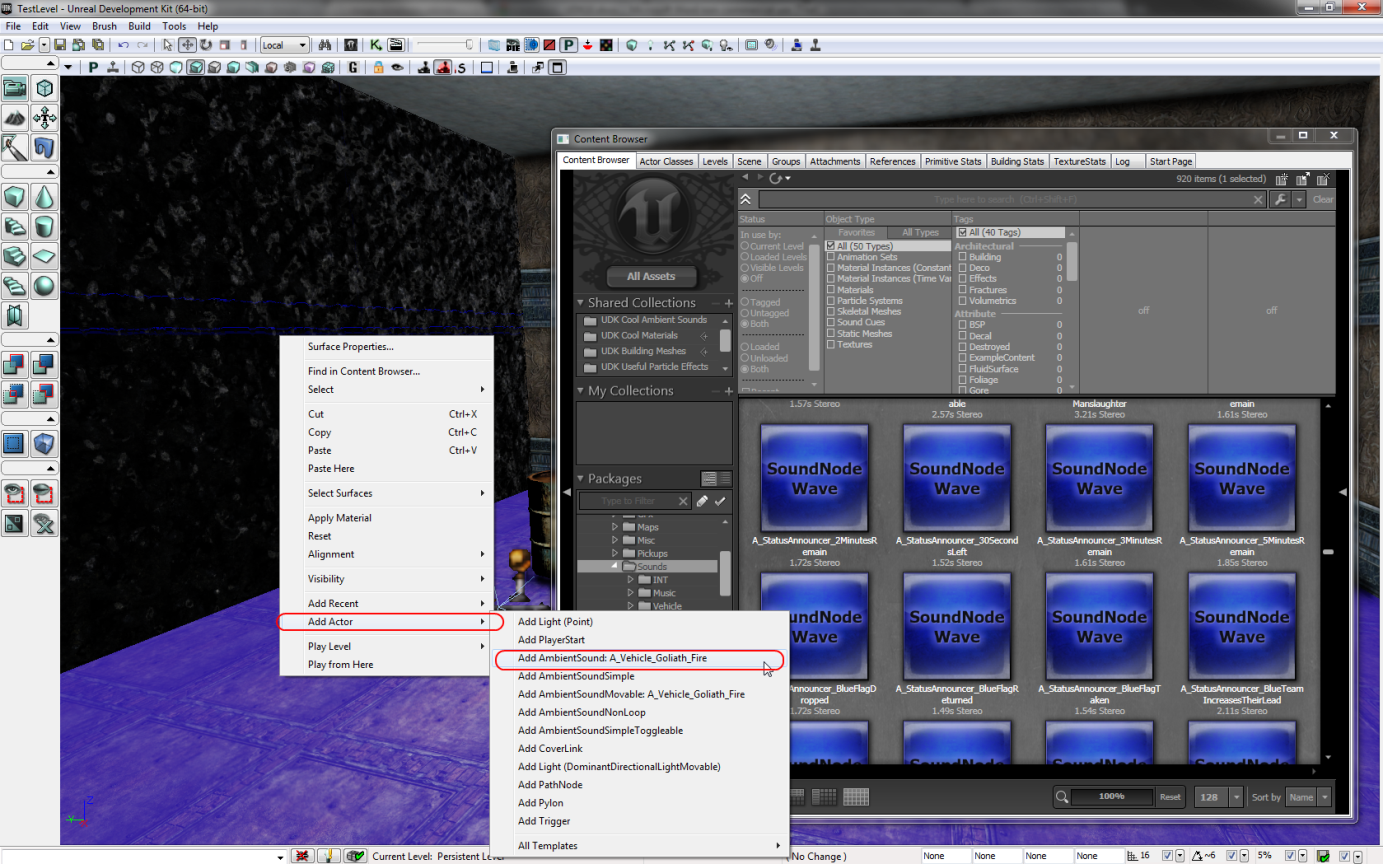Click the wrench filter options icon
1383x864 pixels.
click(x=1280, y=200)
